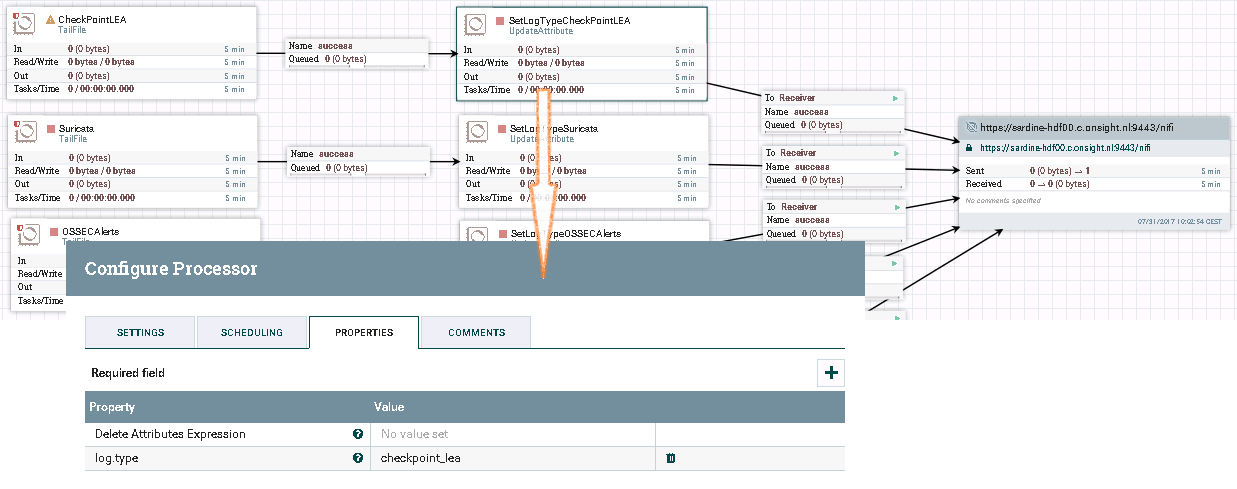Click the CheckPointLEA processor icon
Image resolution: width=1237 pixels, height=489 pixels.
click(25, 24)
